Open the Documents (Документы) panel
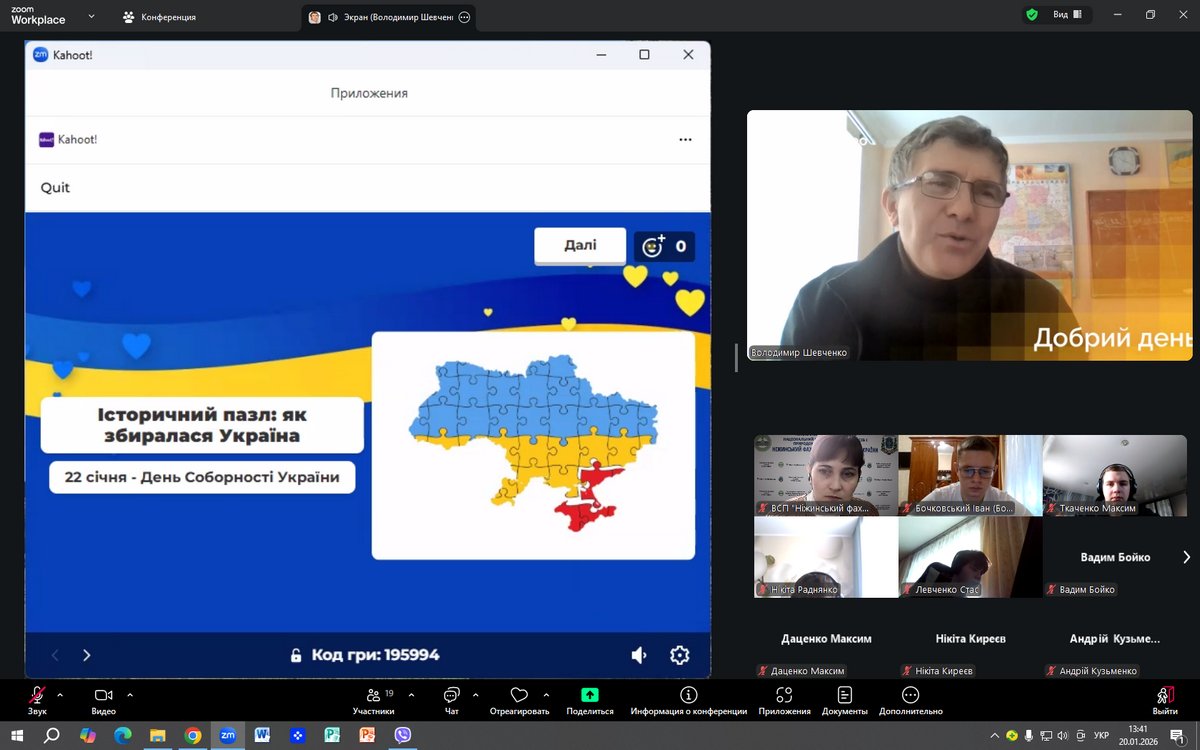Screen dimensions: 1200x750 pyautogui.click(x=845, y=696)
